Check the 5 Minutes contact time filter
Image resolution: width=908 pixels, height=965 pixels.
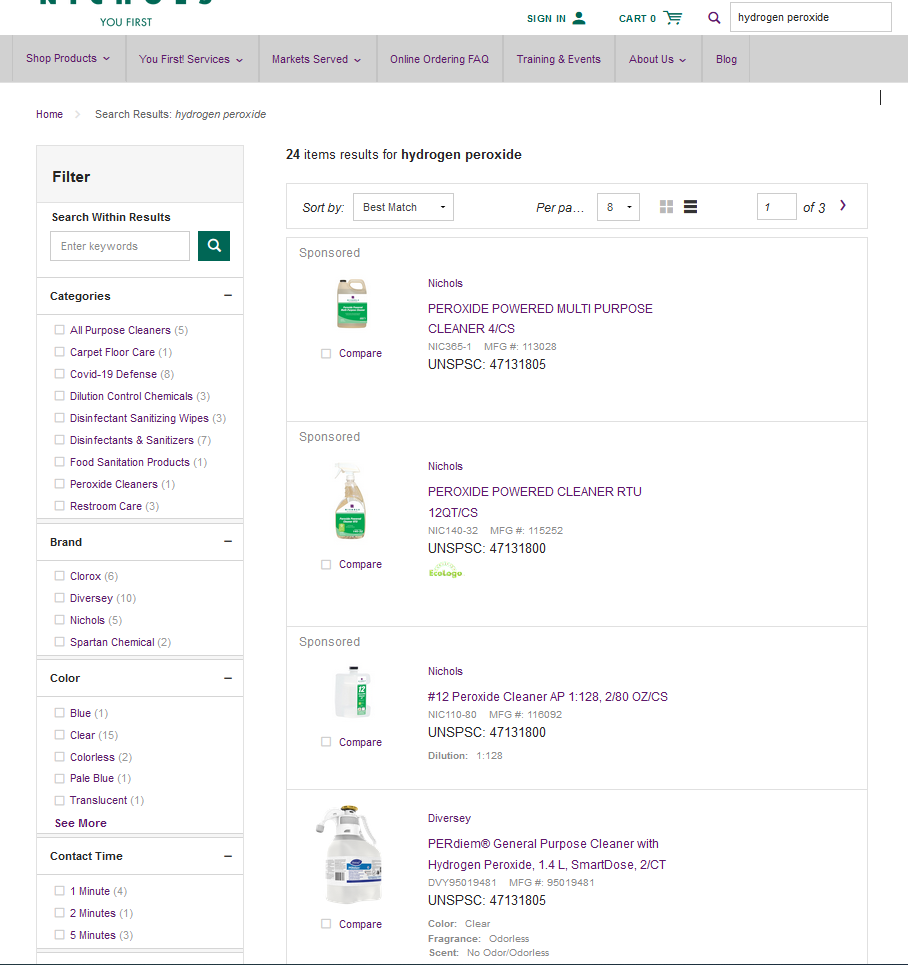pyautogui.click(x=60, y=935)
